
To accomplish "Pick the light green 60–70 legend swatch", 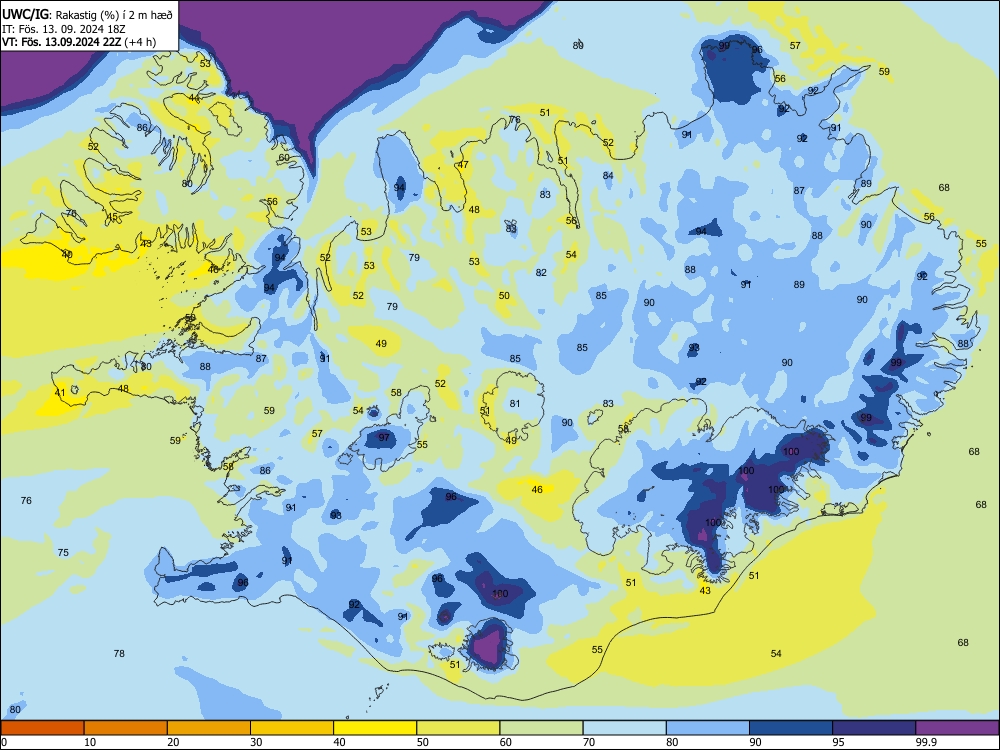I will tap(541, 728).
